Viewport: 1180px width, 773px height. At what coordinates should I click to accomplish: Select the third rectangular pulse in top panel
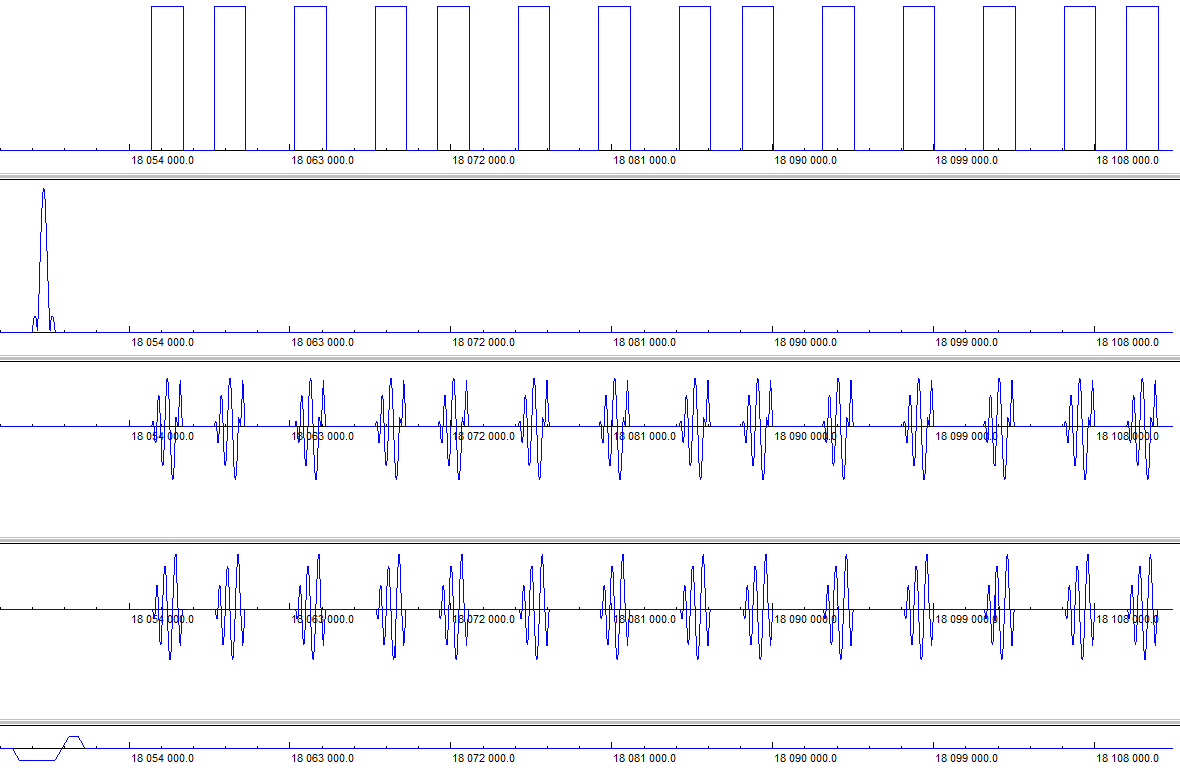[310, 78]
